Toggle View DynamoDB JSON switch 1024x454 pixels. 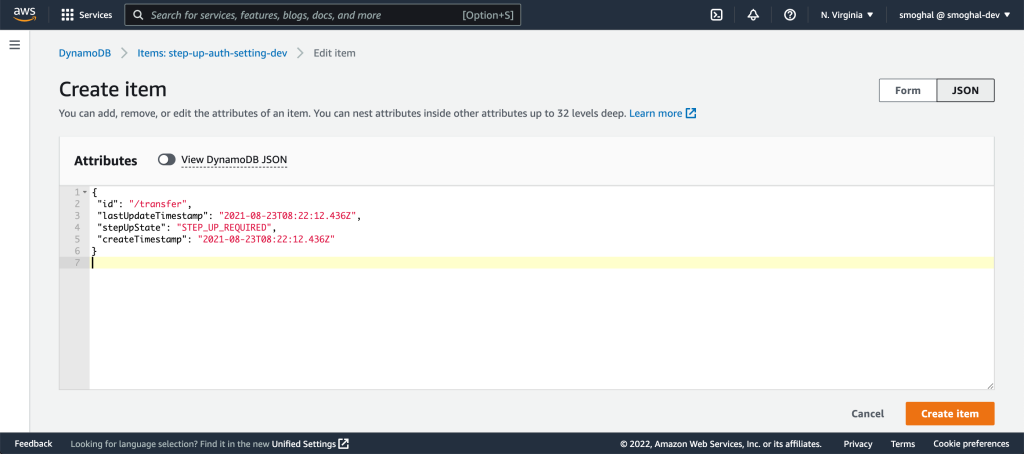[x=167, y=159]
